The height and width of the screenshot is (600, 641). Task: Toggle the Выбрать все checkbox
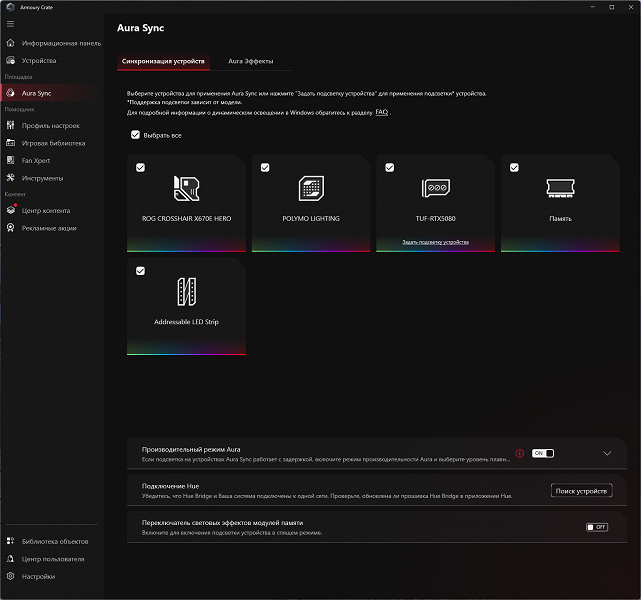click(135, 135)
